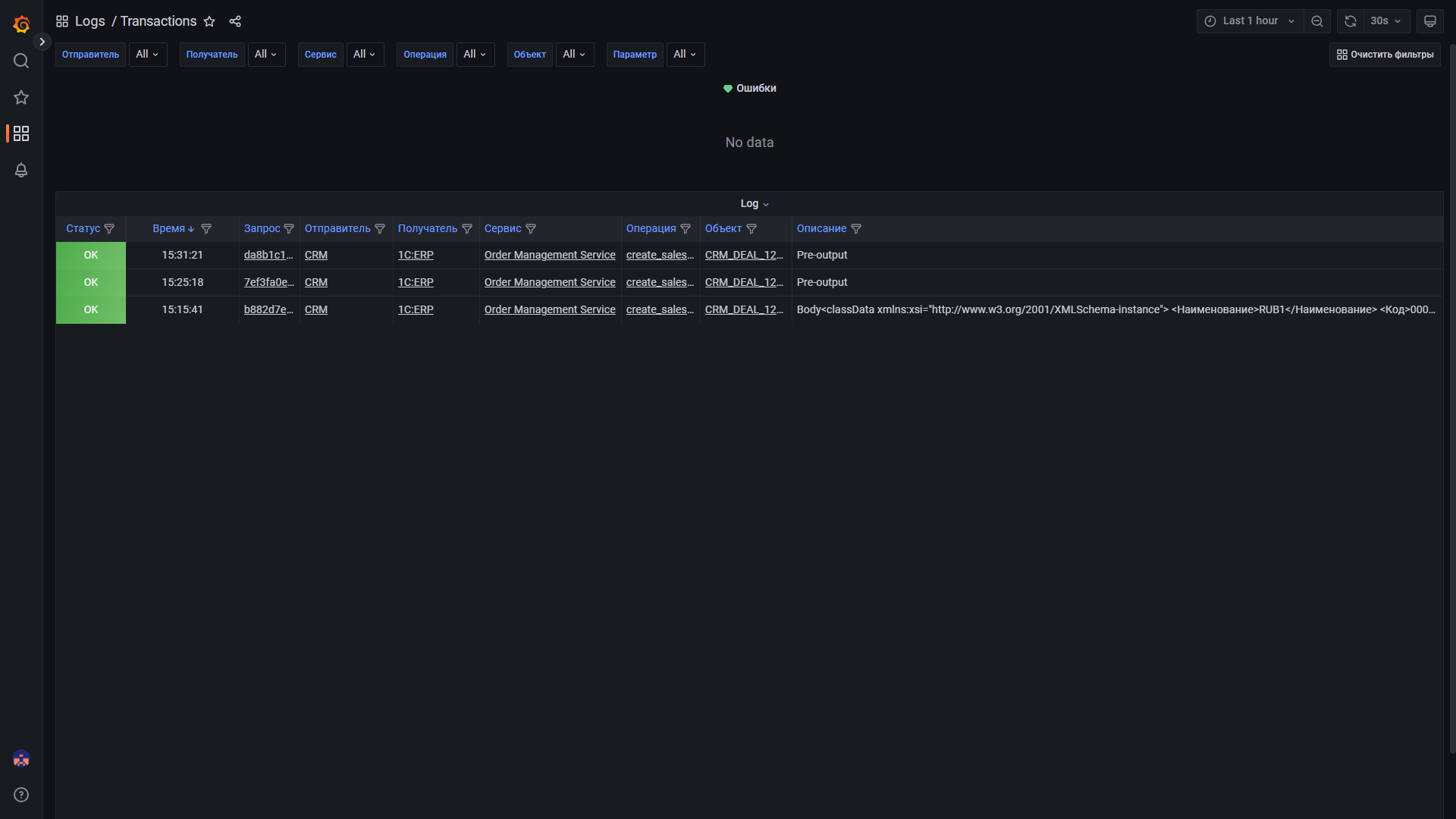Expand the sidebar navigation arrow
The image size is (1456, 819).
click(x=42, y=42)
